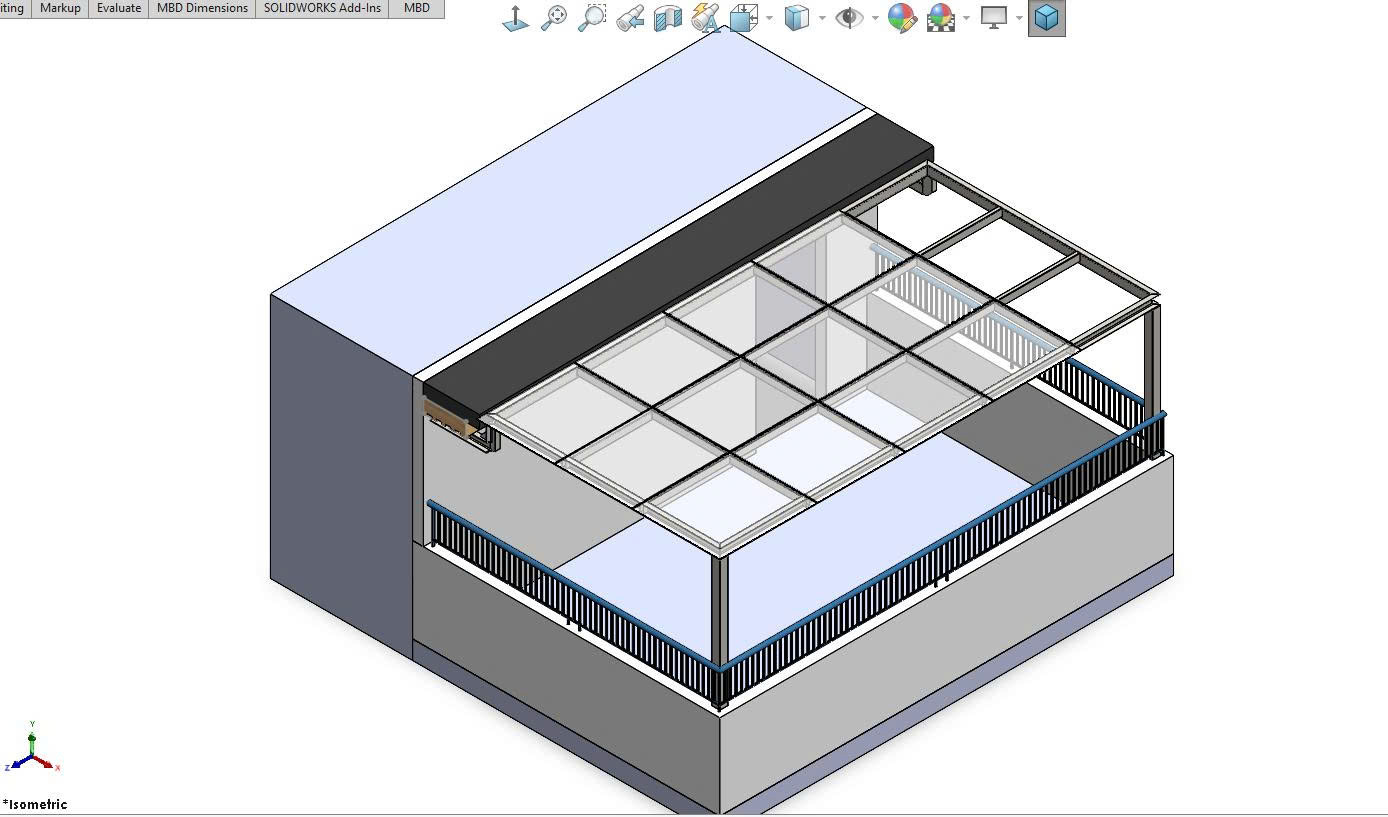Viewport: 1388px width, 817px height.
Task: Click the XYZ coordinate triad
Action: (x=33, y=750)
